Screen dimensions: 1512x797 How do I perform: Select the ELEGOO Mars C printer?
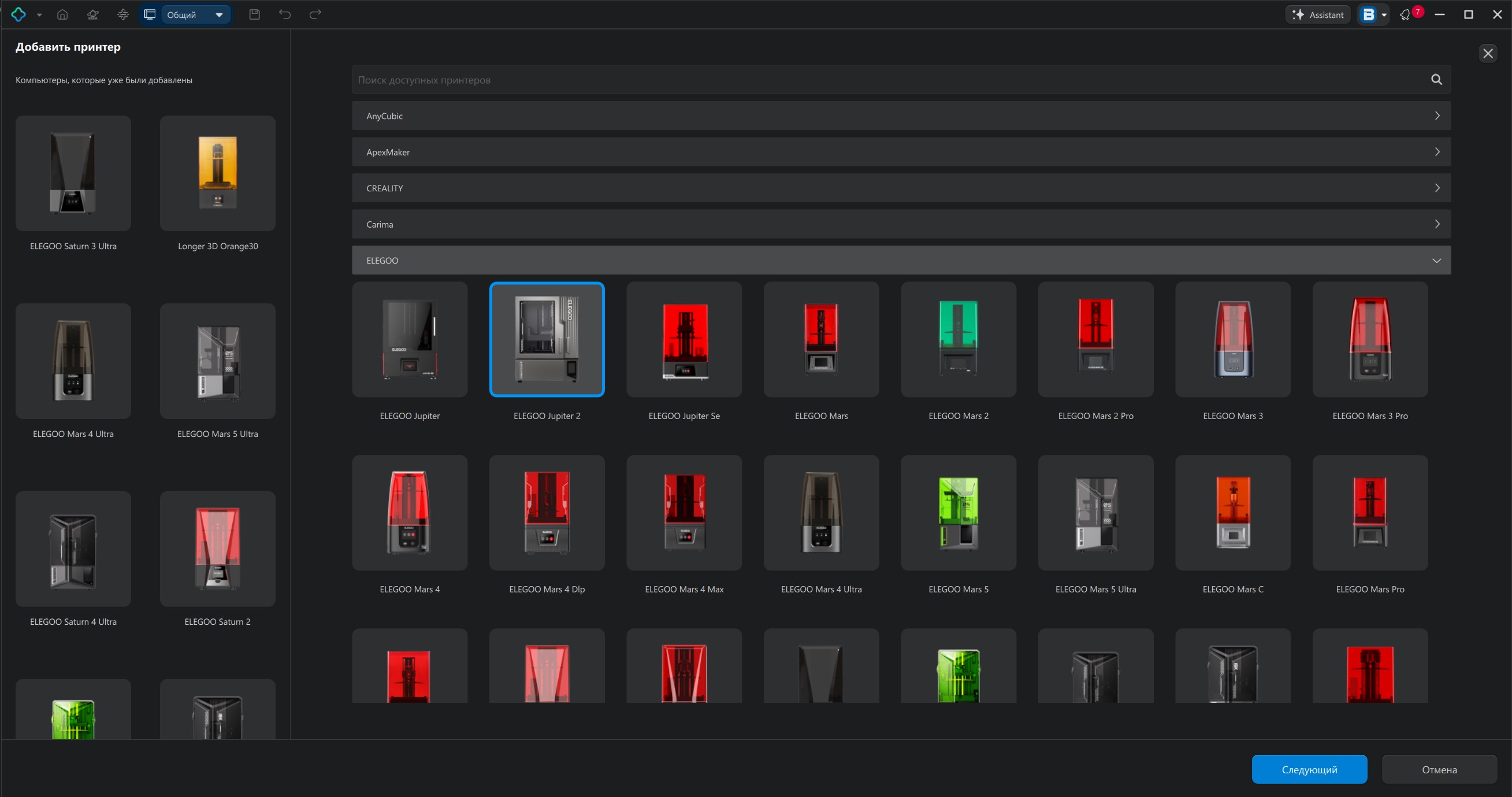tap(1233, 513)
